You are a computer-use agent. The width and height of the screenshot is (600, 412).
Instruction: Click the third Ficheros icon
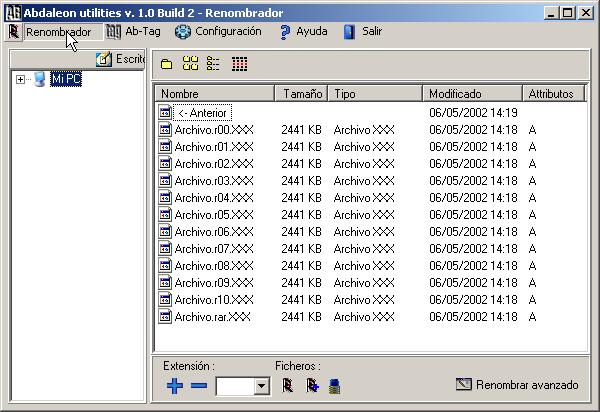[335, 385]
